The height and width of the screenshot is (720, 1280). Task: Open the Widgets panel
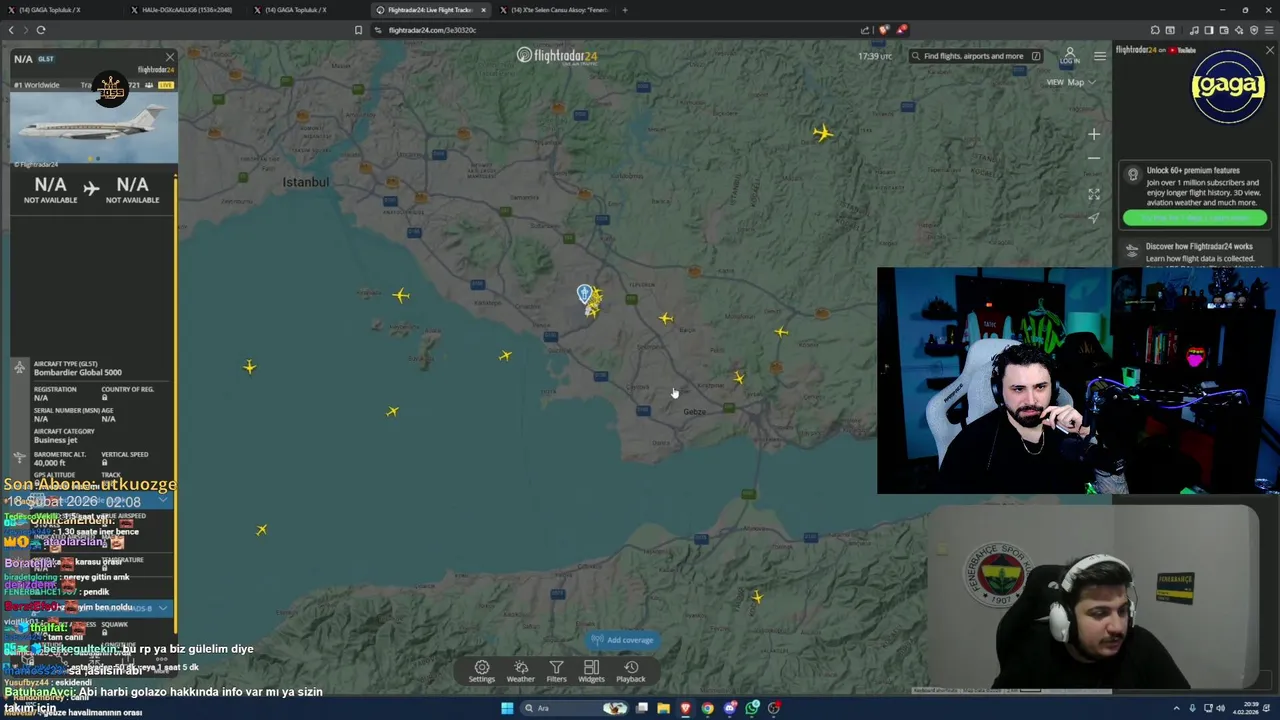tap(591, 671)
